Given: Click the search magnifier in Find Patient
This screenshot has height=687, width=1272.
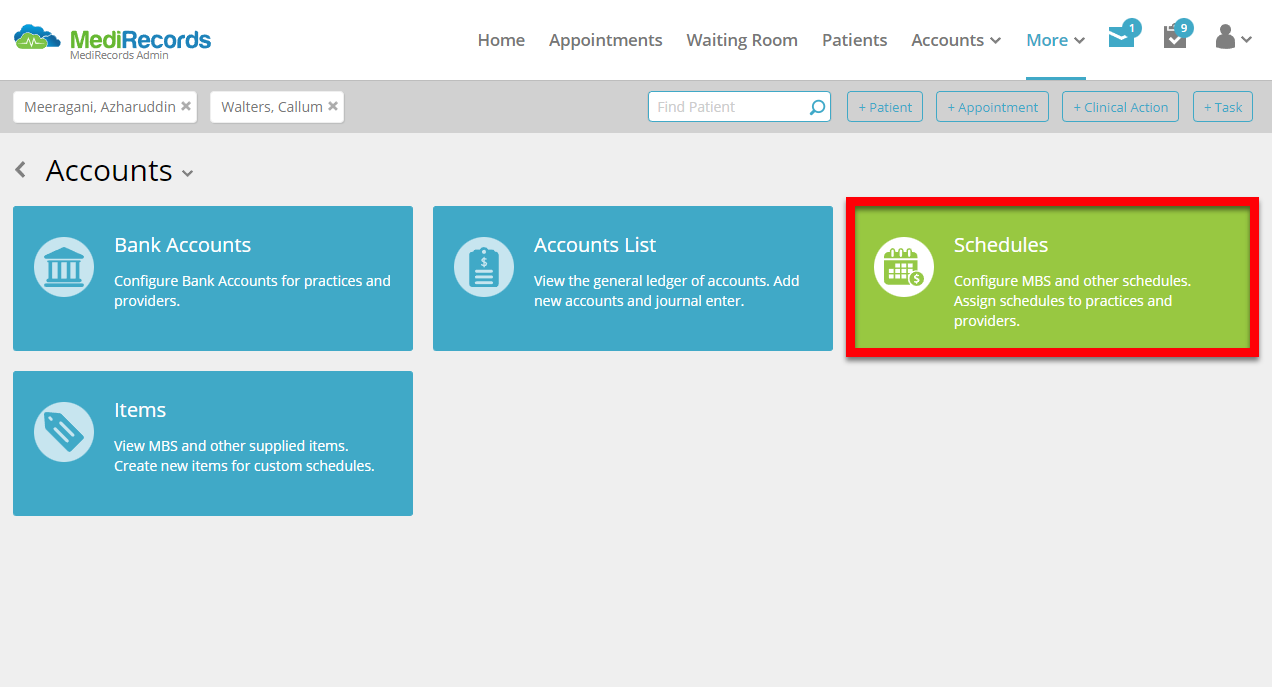Looking at the screenshot, I should tap(817, 107).
